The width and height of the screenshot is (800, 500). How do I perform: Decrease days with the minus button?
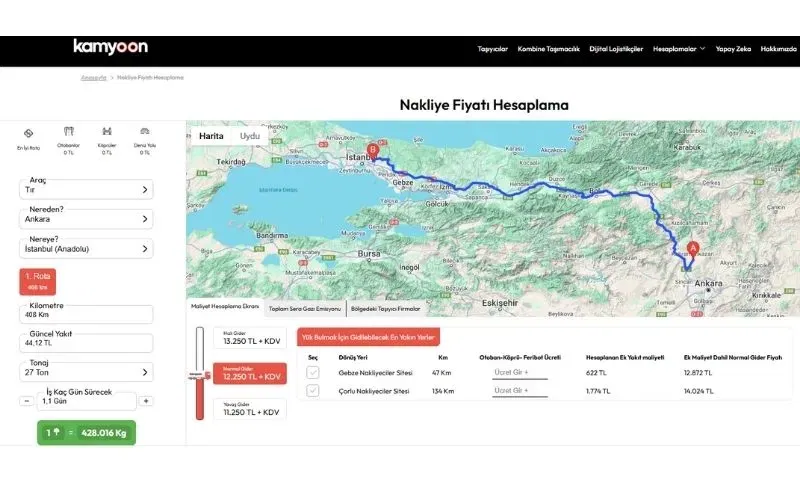point(26,401)
